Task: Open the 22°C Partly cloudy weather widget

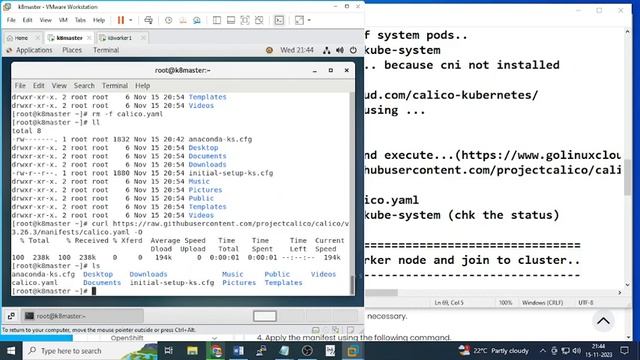Action: (493, 351)
